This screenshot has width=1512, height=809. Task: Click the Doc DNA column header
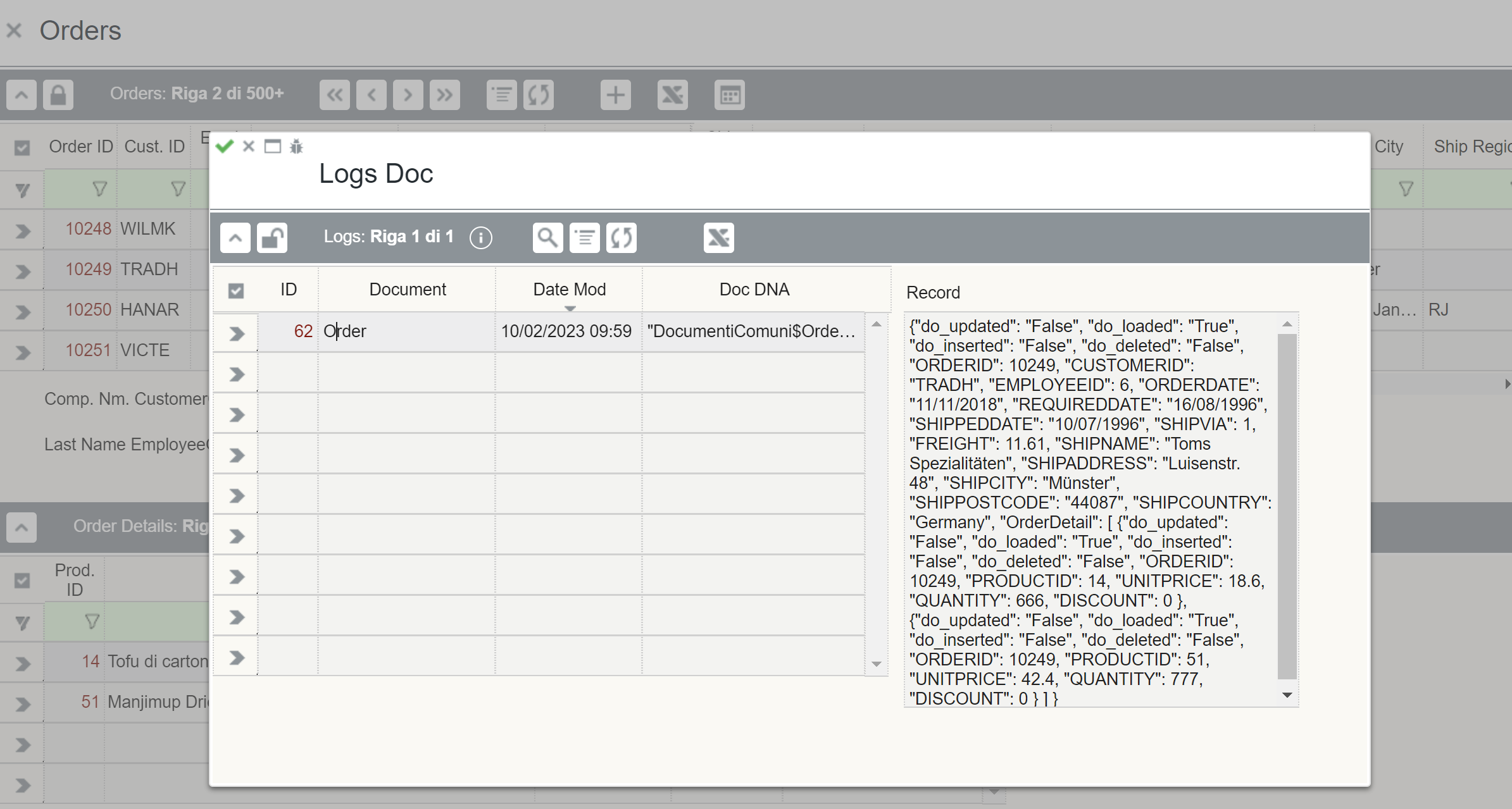point(754,290)
